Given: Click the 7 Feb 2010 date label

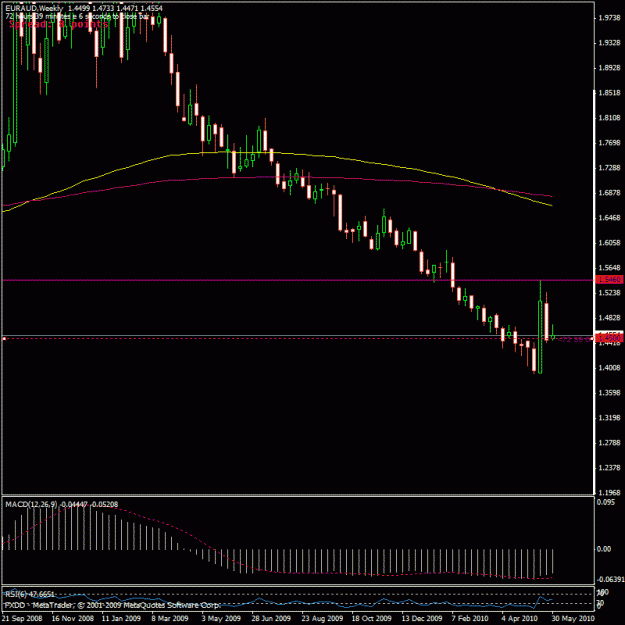Looking at the screenshot, I should (x=470, y=618).
